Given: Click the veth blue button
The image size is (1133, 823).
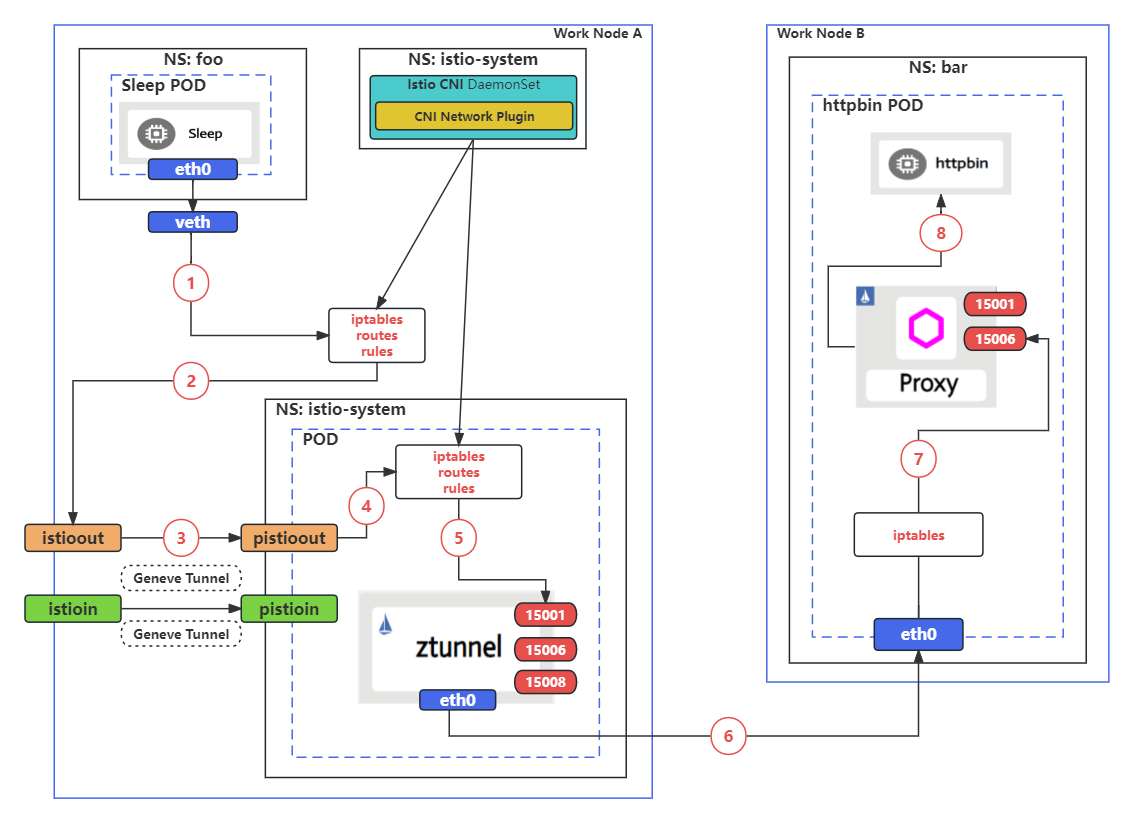Looking at the screenshot, I should click(192, 221).
